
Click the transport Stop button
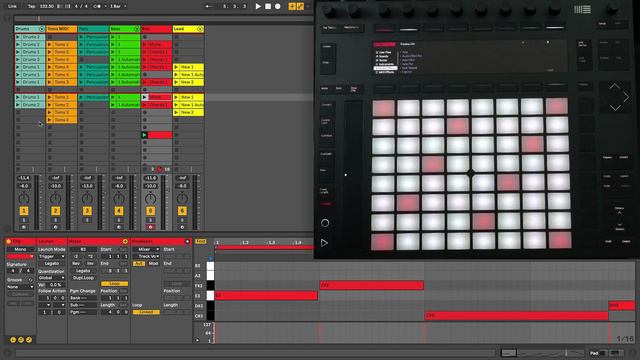pos(268,6)
